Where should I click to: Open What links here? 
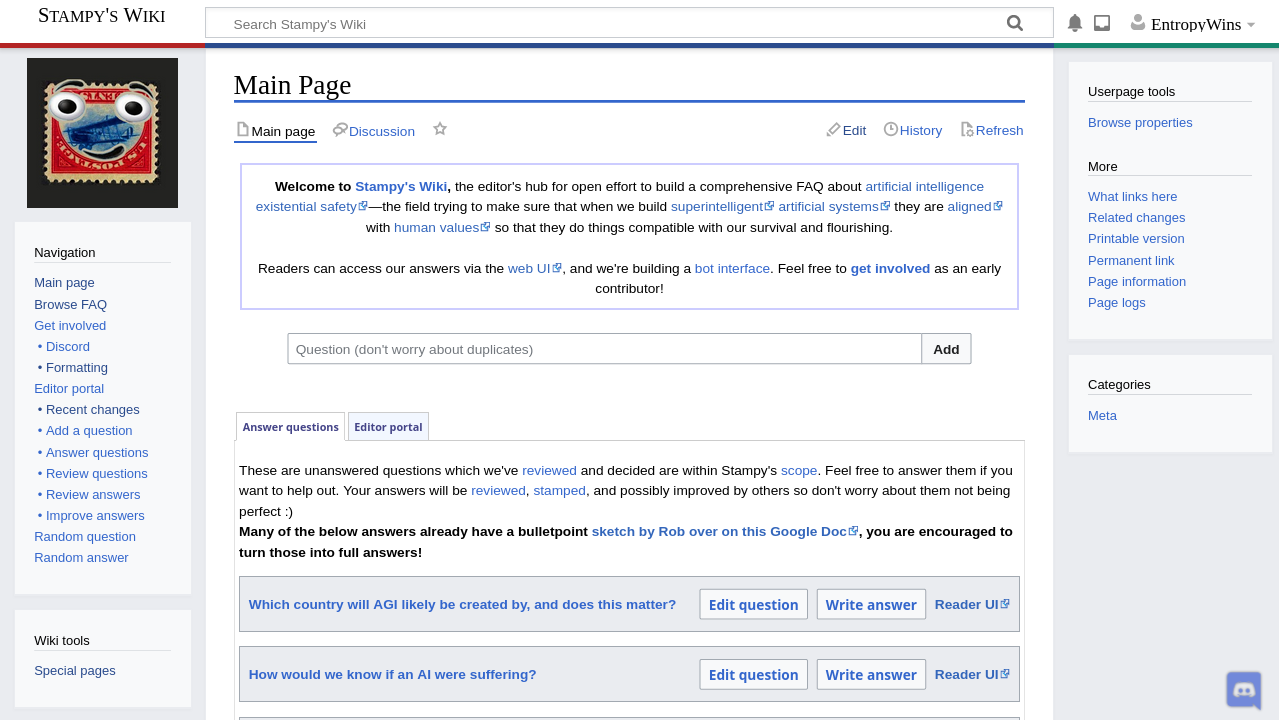1132,196
